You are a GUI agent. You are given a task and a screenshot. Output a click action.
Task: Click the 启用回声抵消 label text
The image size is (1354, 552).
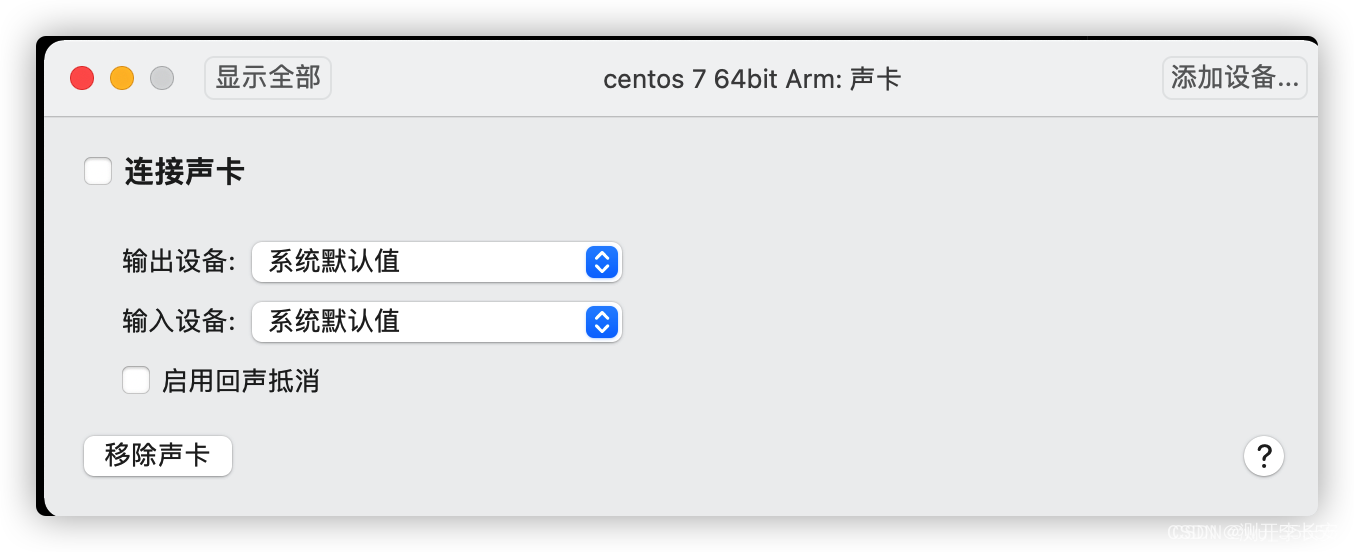[x=240, y=381]
